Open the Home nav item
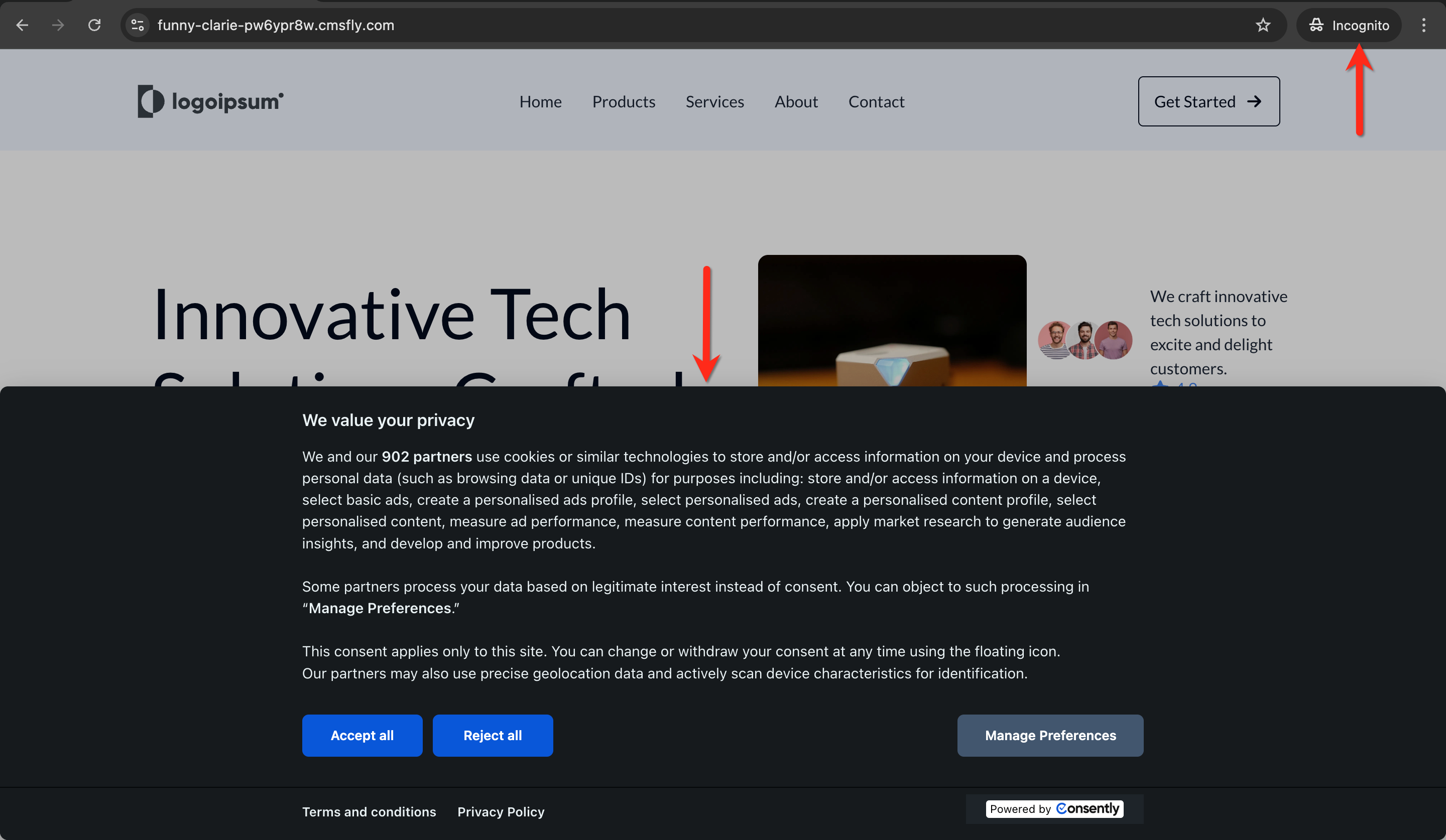Viewport: 1446px width, 840px height. tap(540, 101)
